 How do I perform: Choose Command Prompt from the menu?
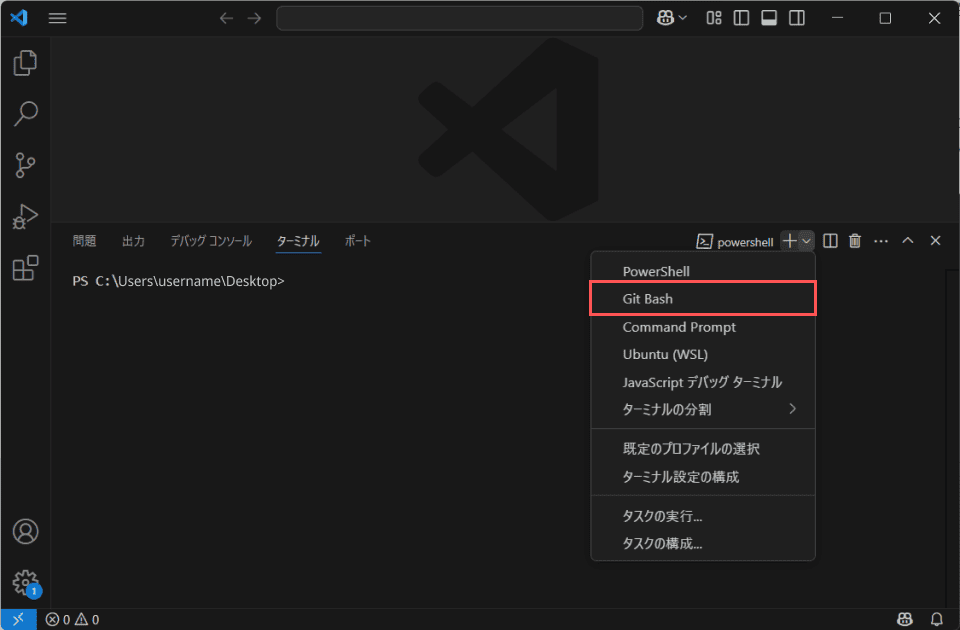[703, 327]
